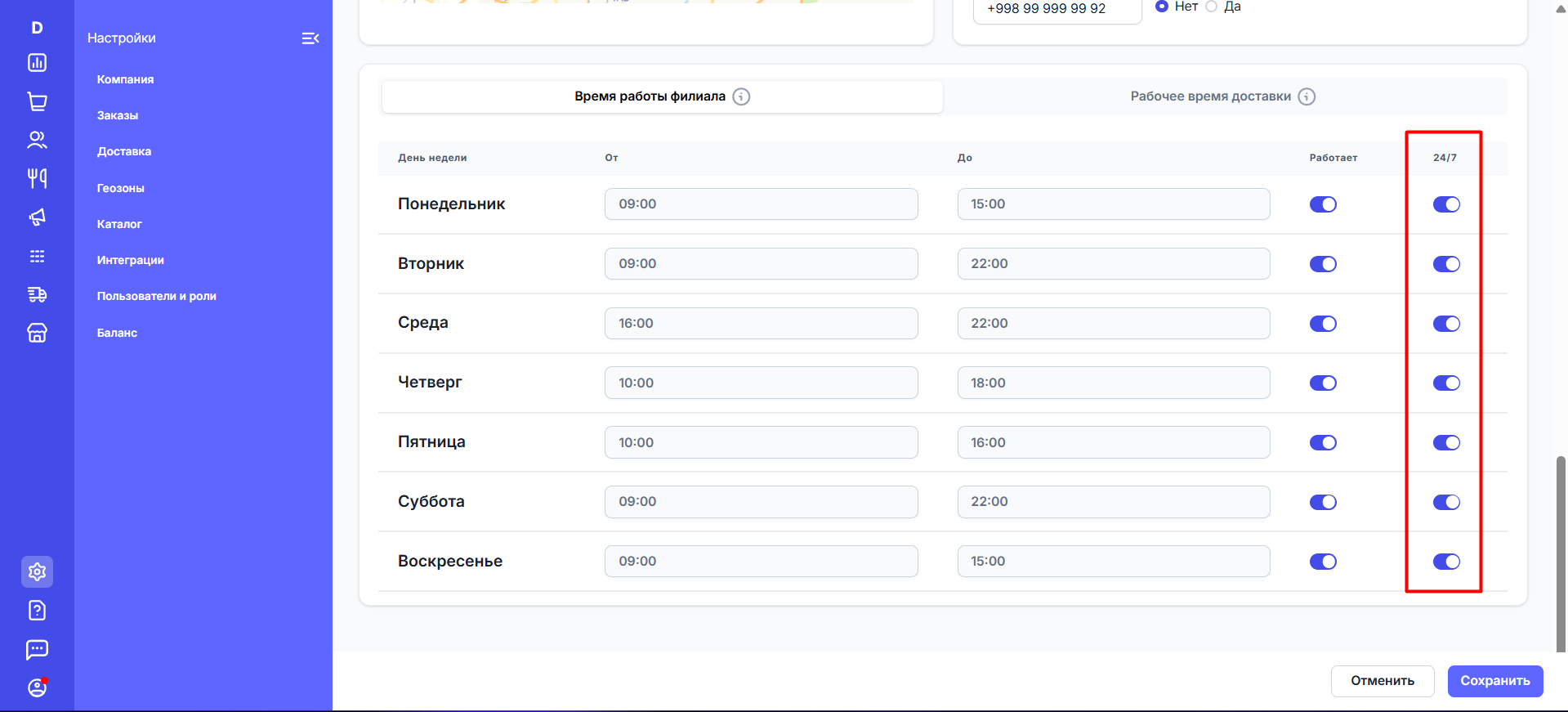1568x712 pixels.
Task: Collapse the Настройки side panel
Action: (310, 38)
